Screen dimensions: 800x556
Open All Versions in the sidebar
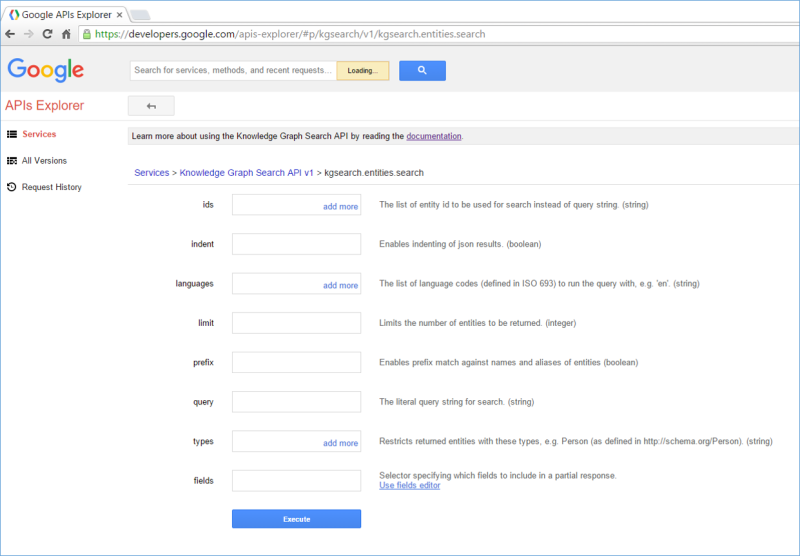click(x=44, y=161)
